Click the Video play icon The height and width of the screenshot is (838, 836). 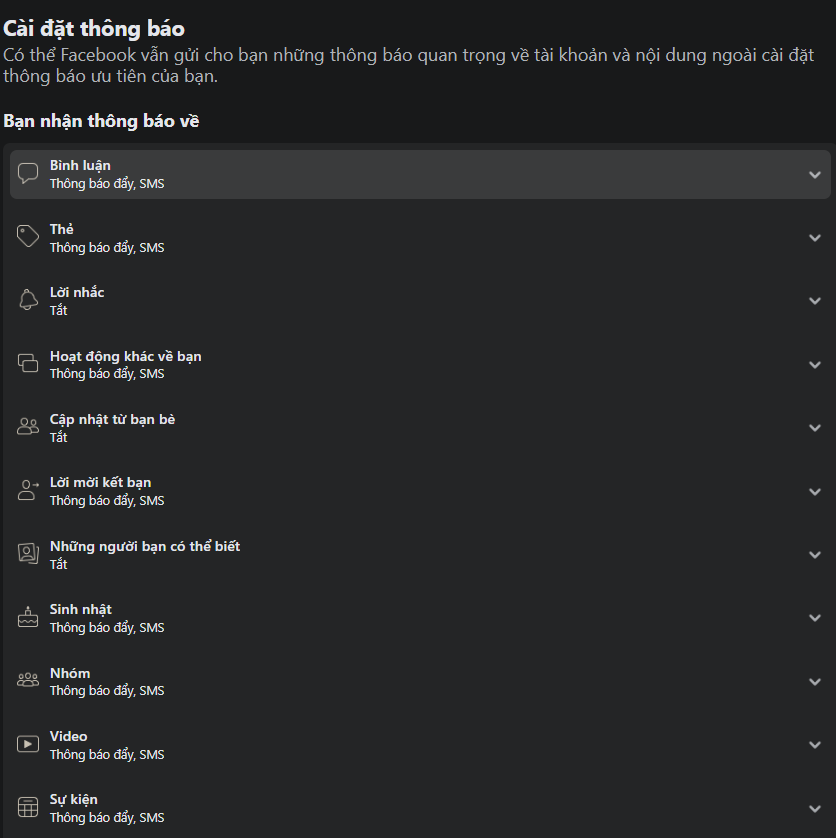tap(28, 744)
